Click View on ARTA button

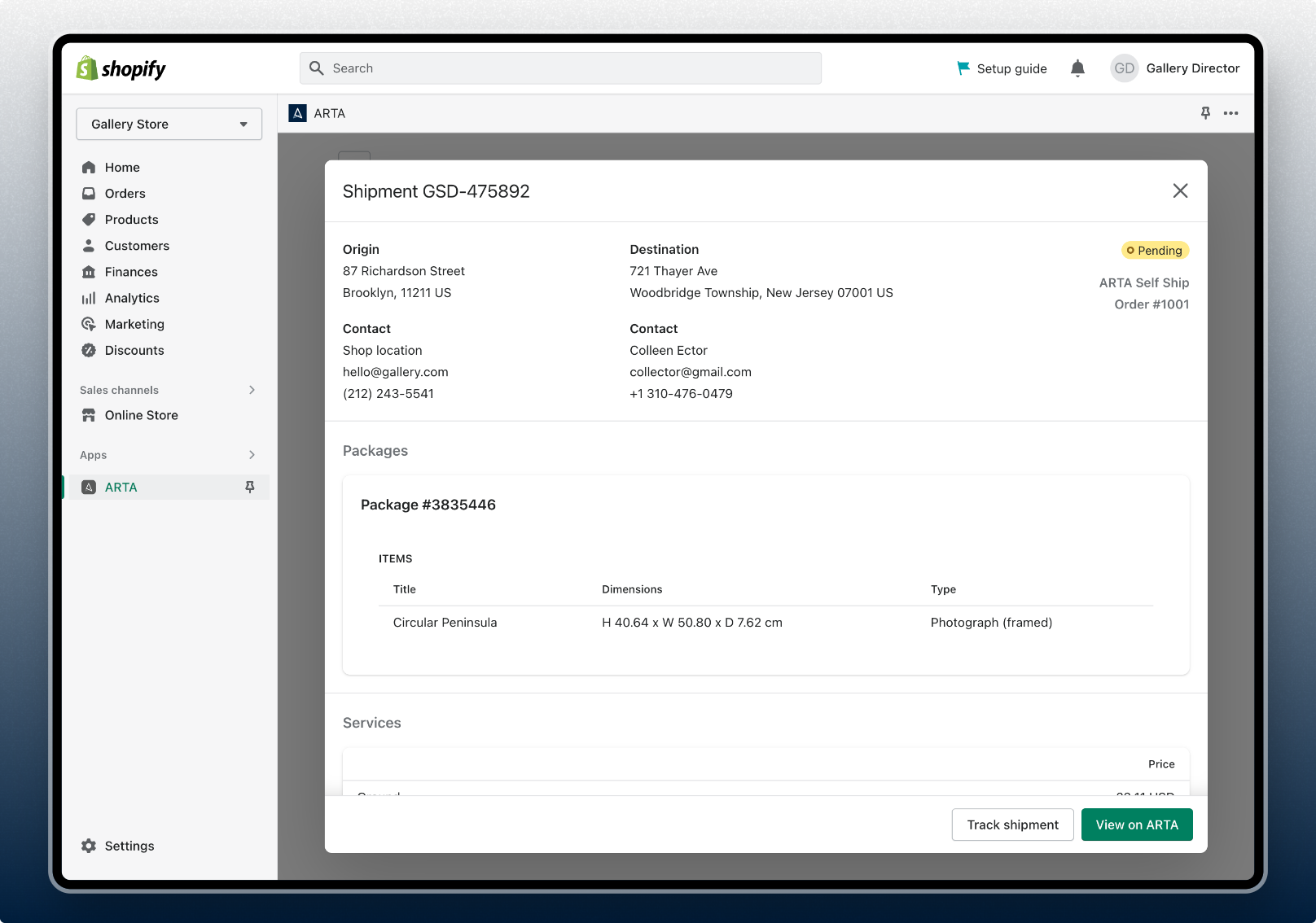[1136, 825]
